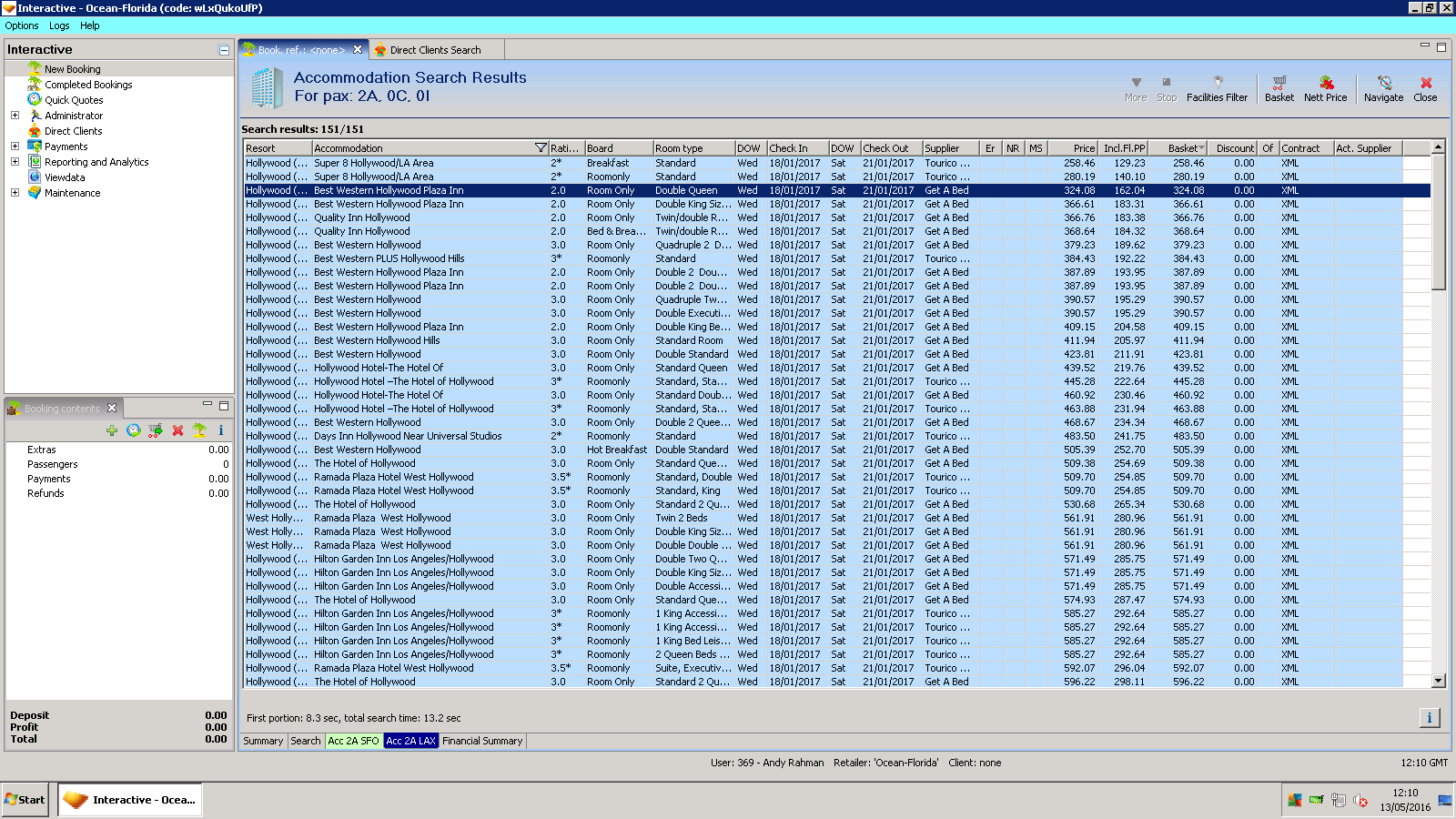Open the Options menu
Image resolution: width=1456 pixels, height=819 pixels.
coord(22,25)
